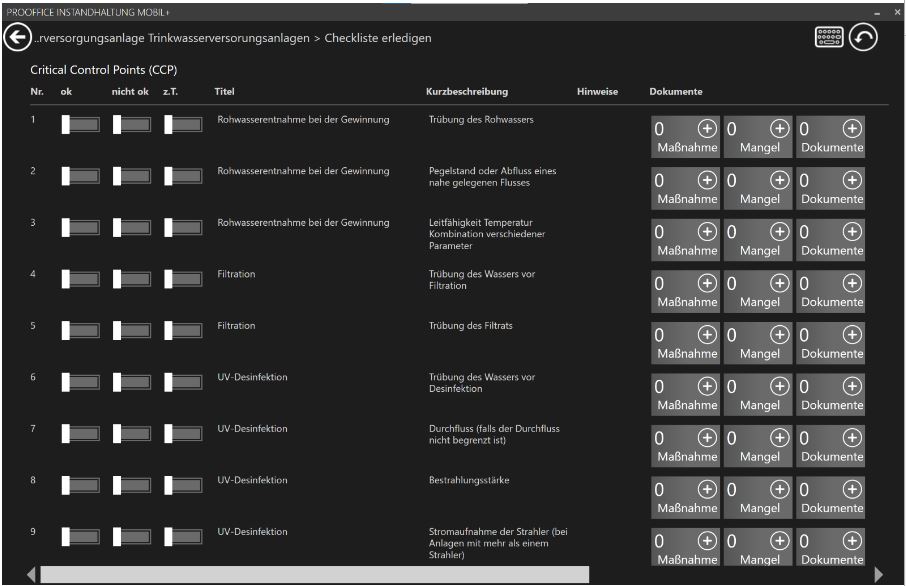Toggle ok switch for row 1
906x586 pixels.
(80, 125)
